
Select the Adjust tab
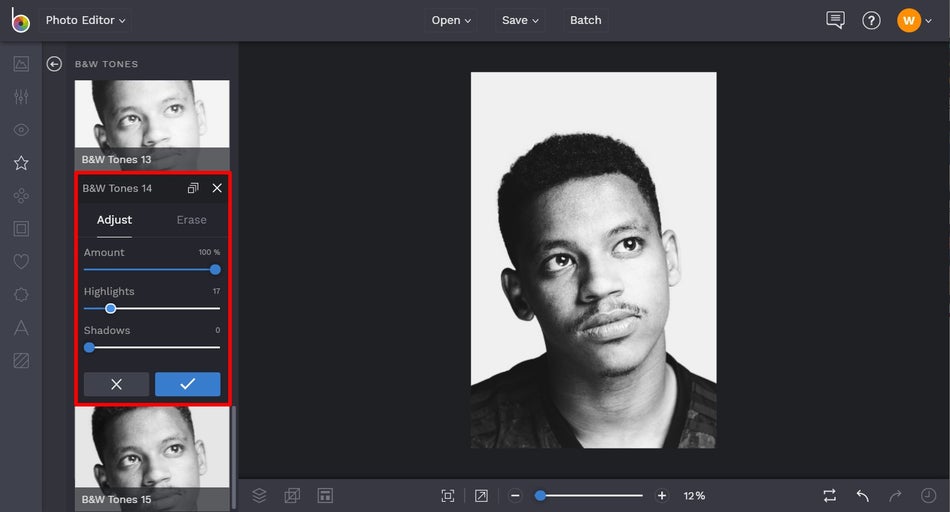(114, 220)
